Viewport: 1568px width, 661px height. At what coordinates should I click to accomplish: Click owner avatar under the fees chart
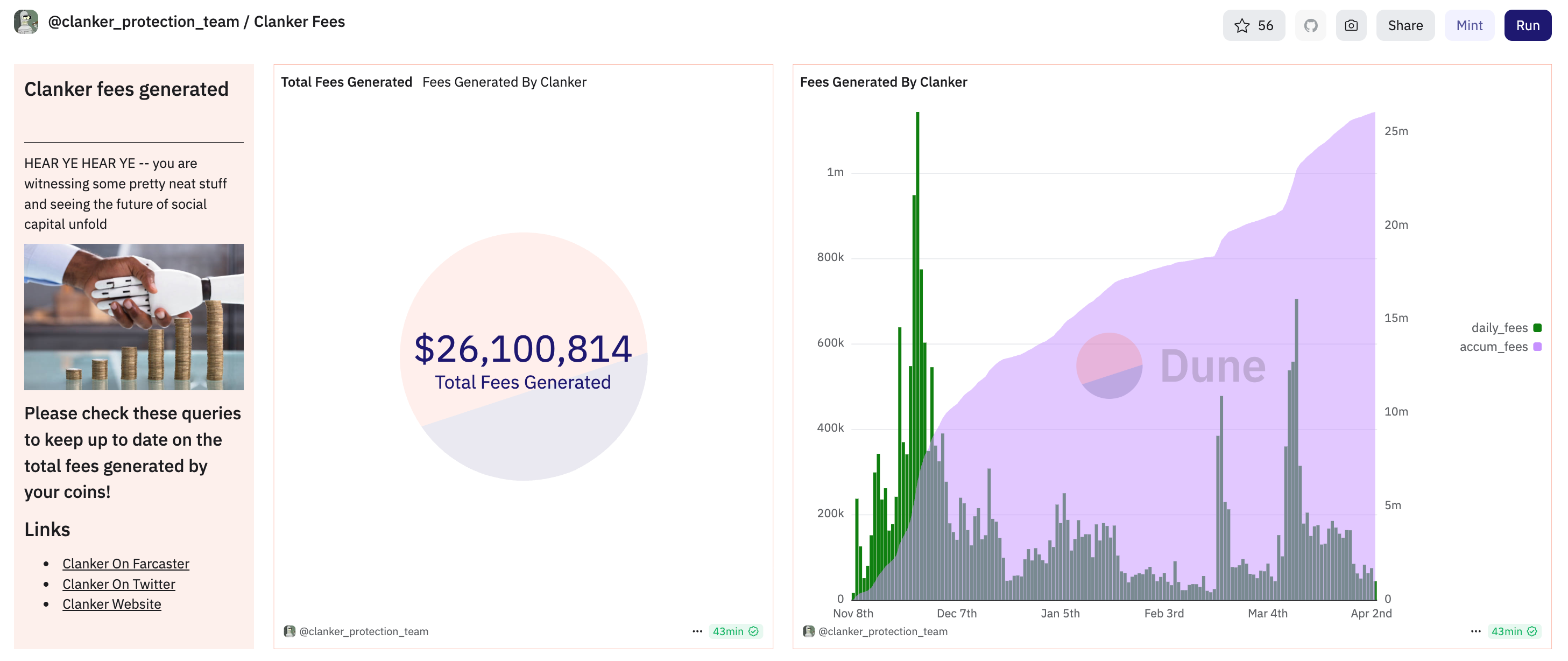click(x=808, y=631)
